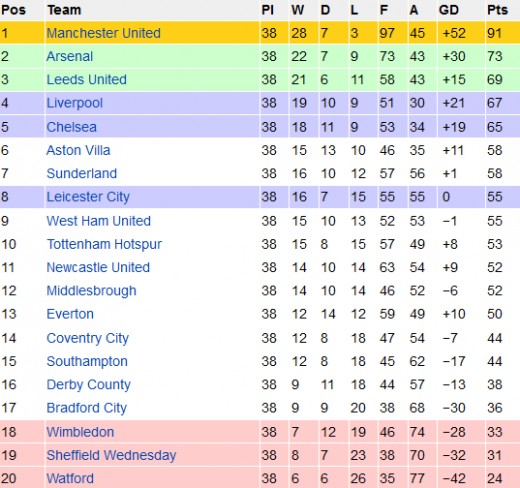Click the Pts column header
Viewport: 520px width, 488px height.
(x=497, y=10)
